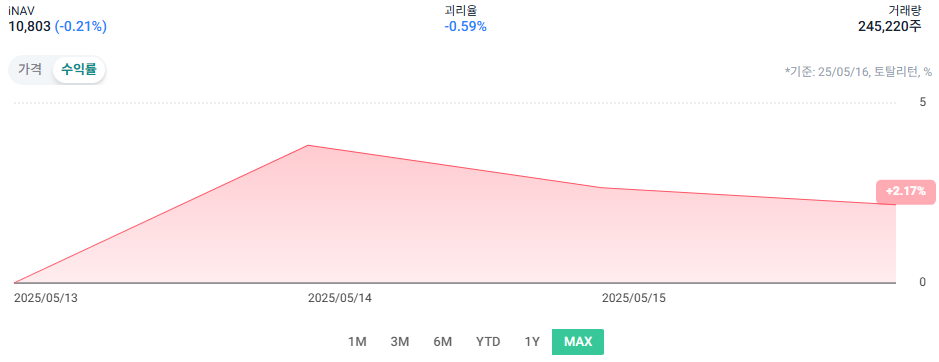Select the YTD period tab
Image resolution: width=939 pixels, height=362 pixels.
488,342
